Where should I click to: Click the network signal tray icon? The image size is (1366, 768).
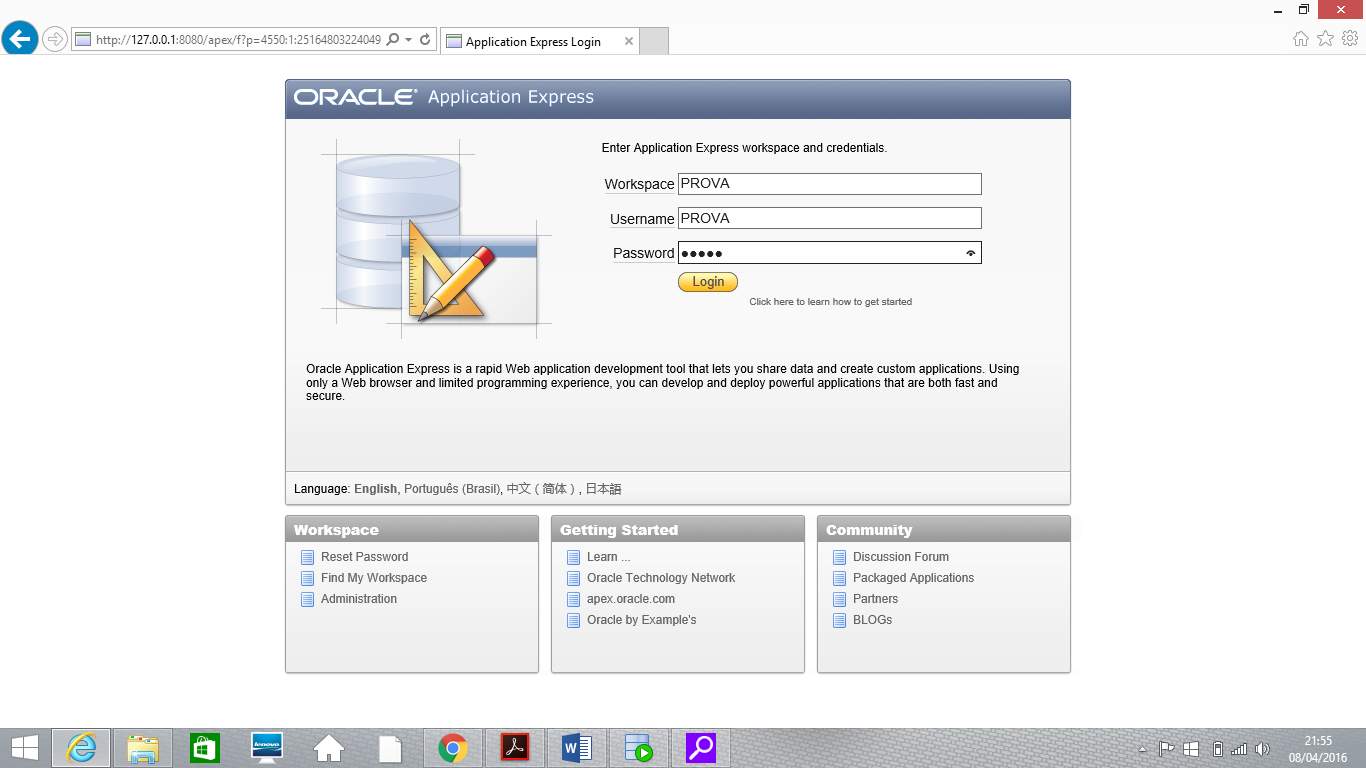[x=1239, y=749]
